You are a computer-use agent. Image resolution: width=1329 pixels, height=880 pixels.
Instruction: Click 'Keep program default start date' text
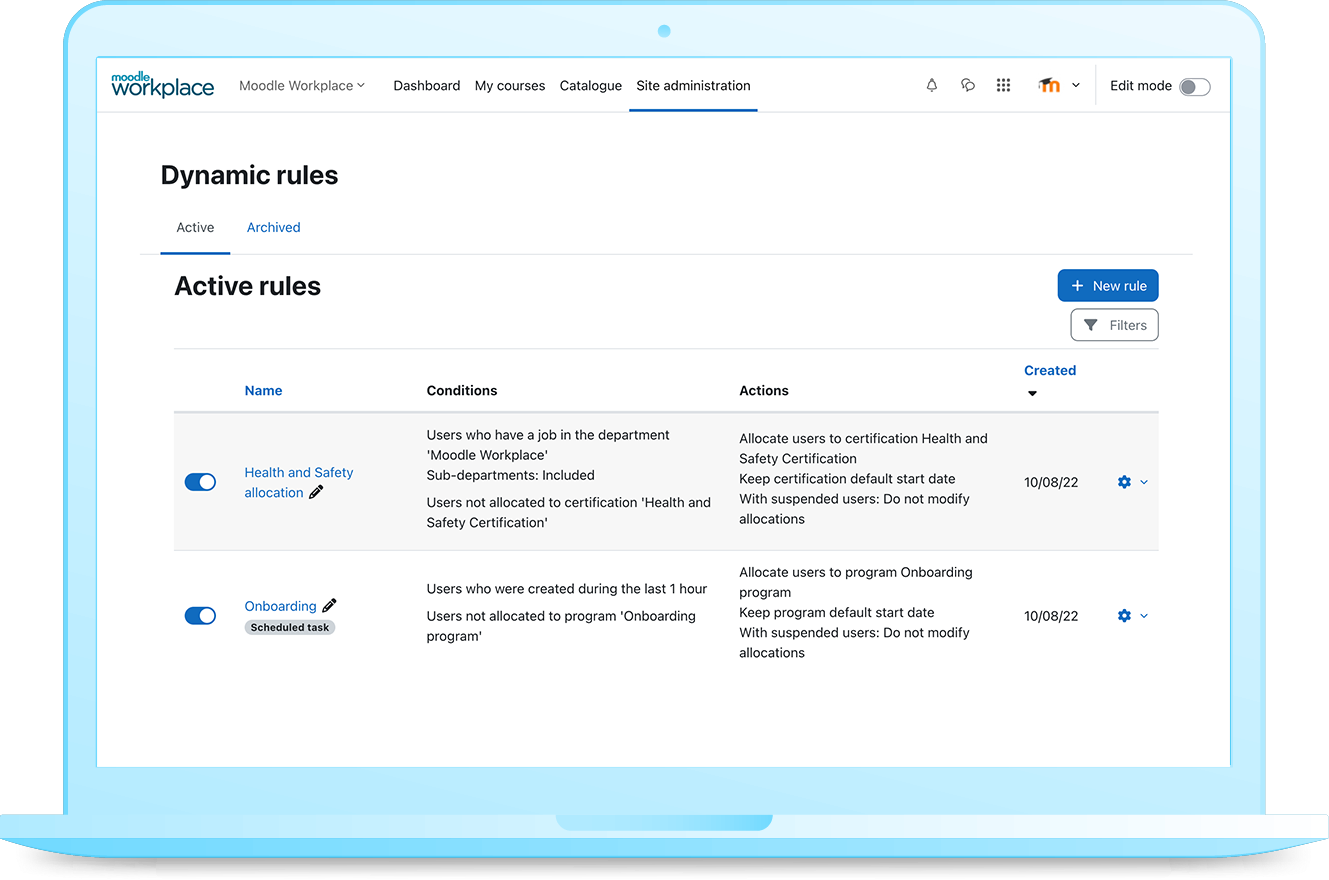(837, 613)
